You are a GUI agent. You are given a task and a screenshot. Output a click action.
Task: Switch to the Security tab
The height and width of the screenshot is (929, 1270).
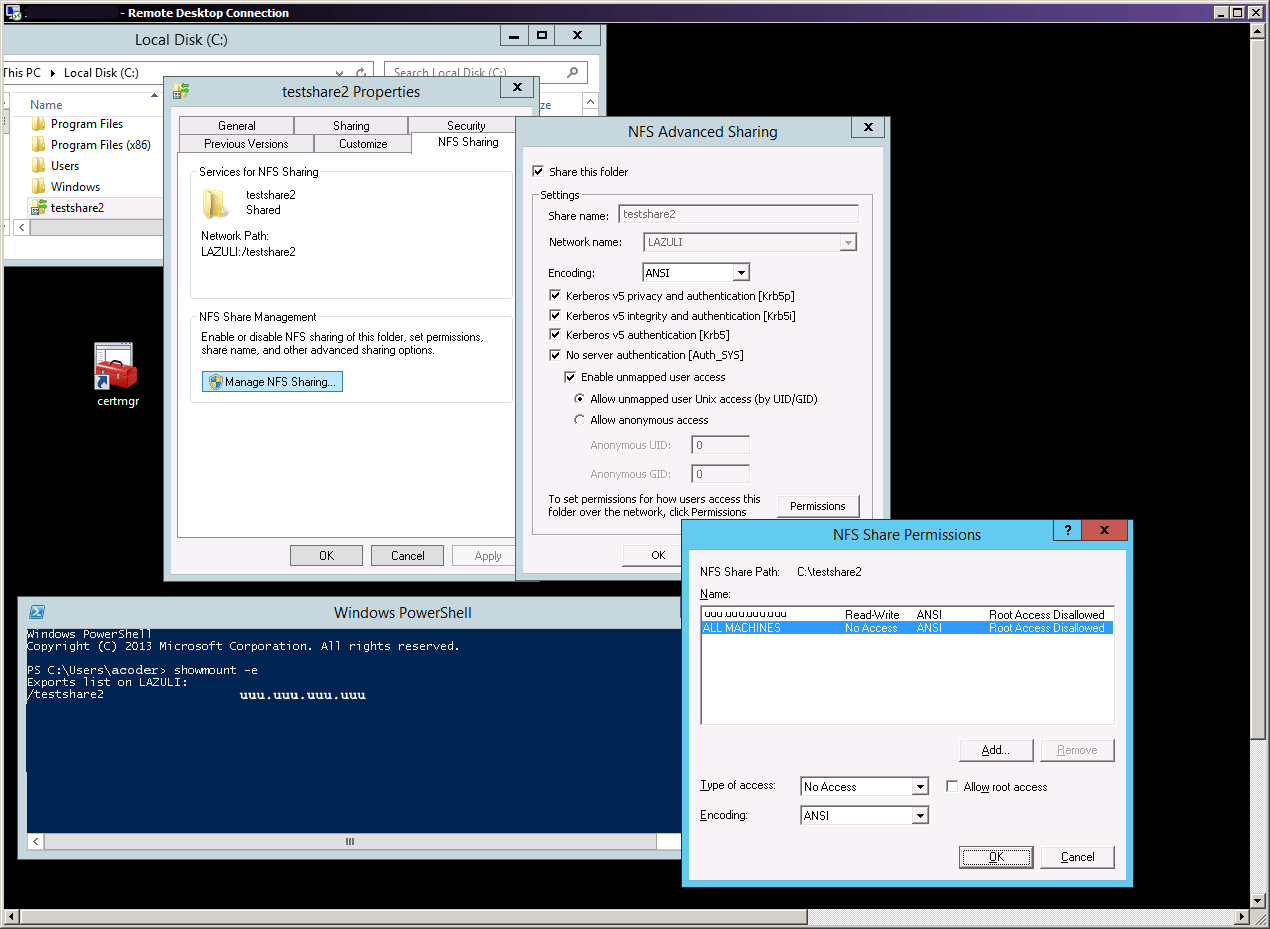(x=466, y=126)
